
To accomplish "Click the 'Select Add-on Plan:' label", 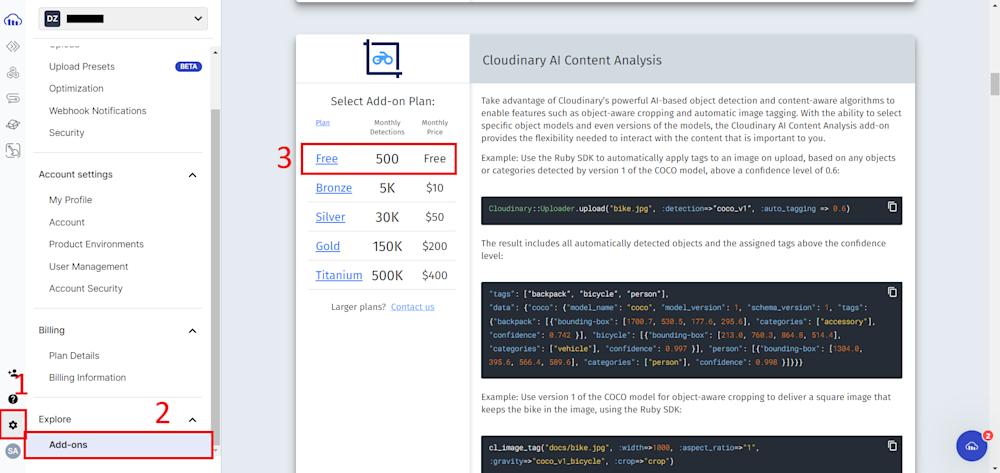I will [x=382, y=101].
